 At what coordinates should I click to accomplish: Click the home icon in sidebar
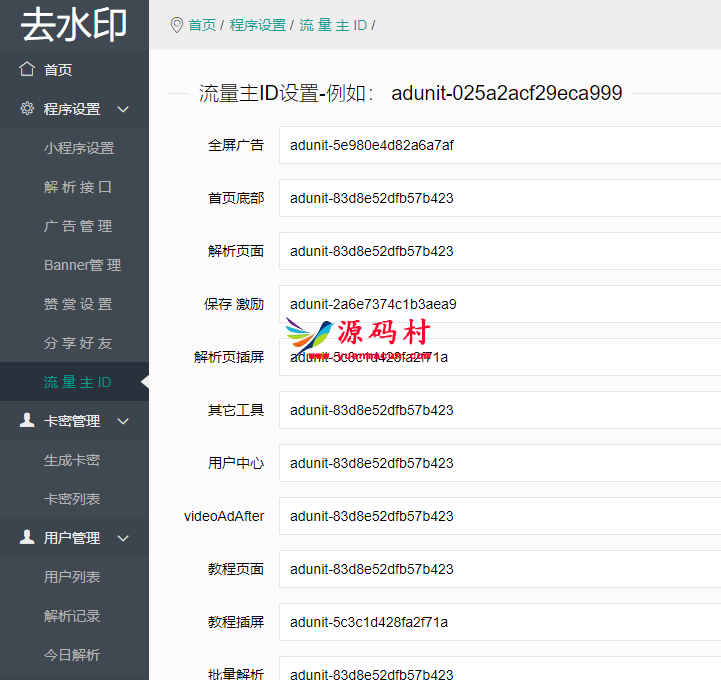pos(27,70)
